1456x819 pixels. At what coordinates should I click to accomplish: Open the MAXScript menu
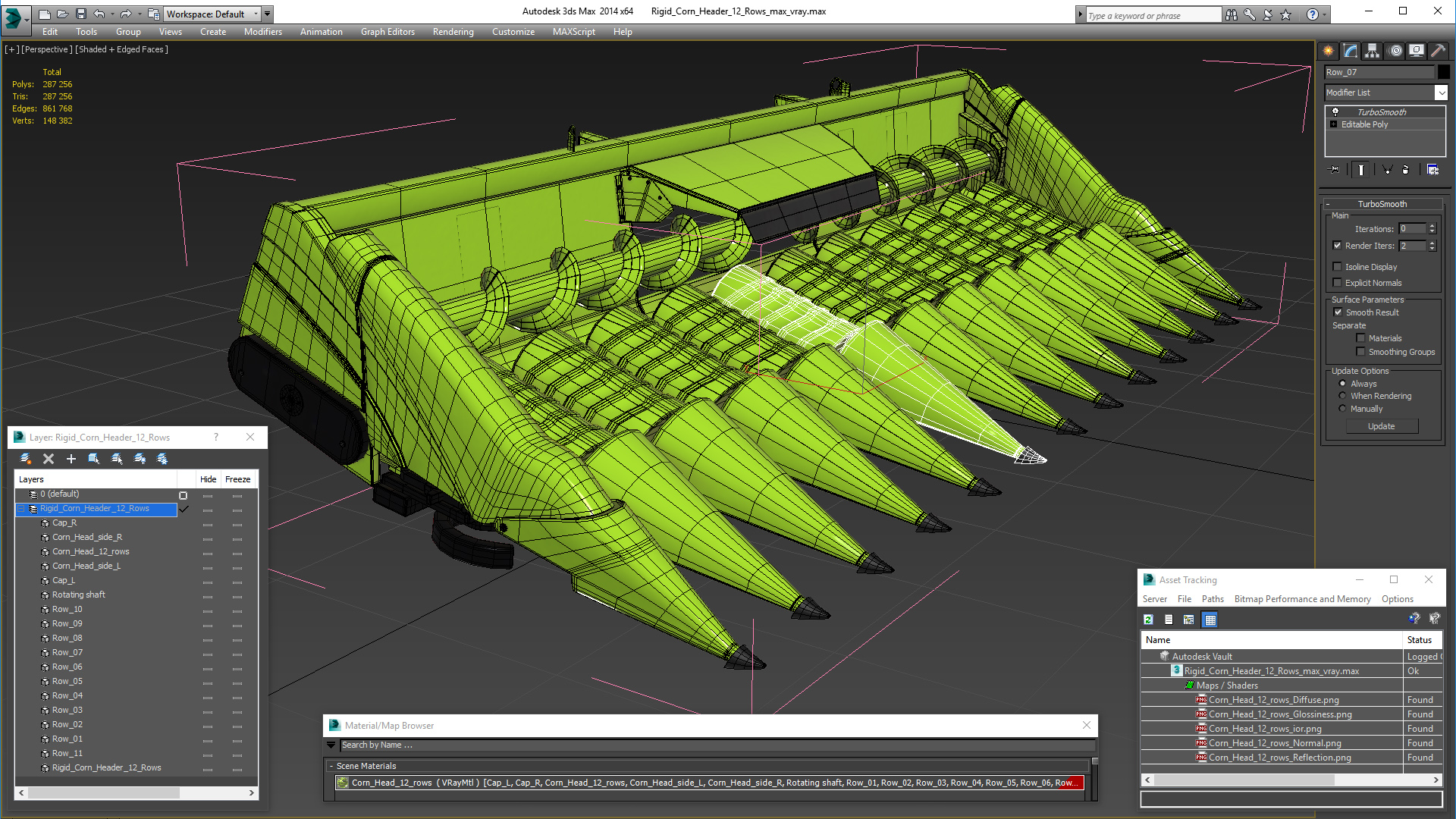(573, 32)
